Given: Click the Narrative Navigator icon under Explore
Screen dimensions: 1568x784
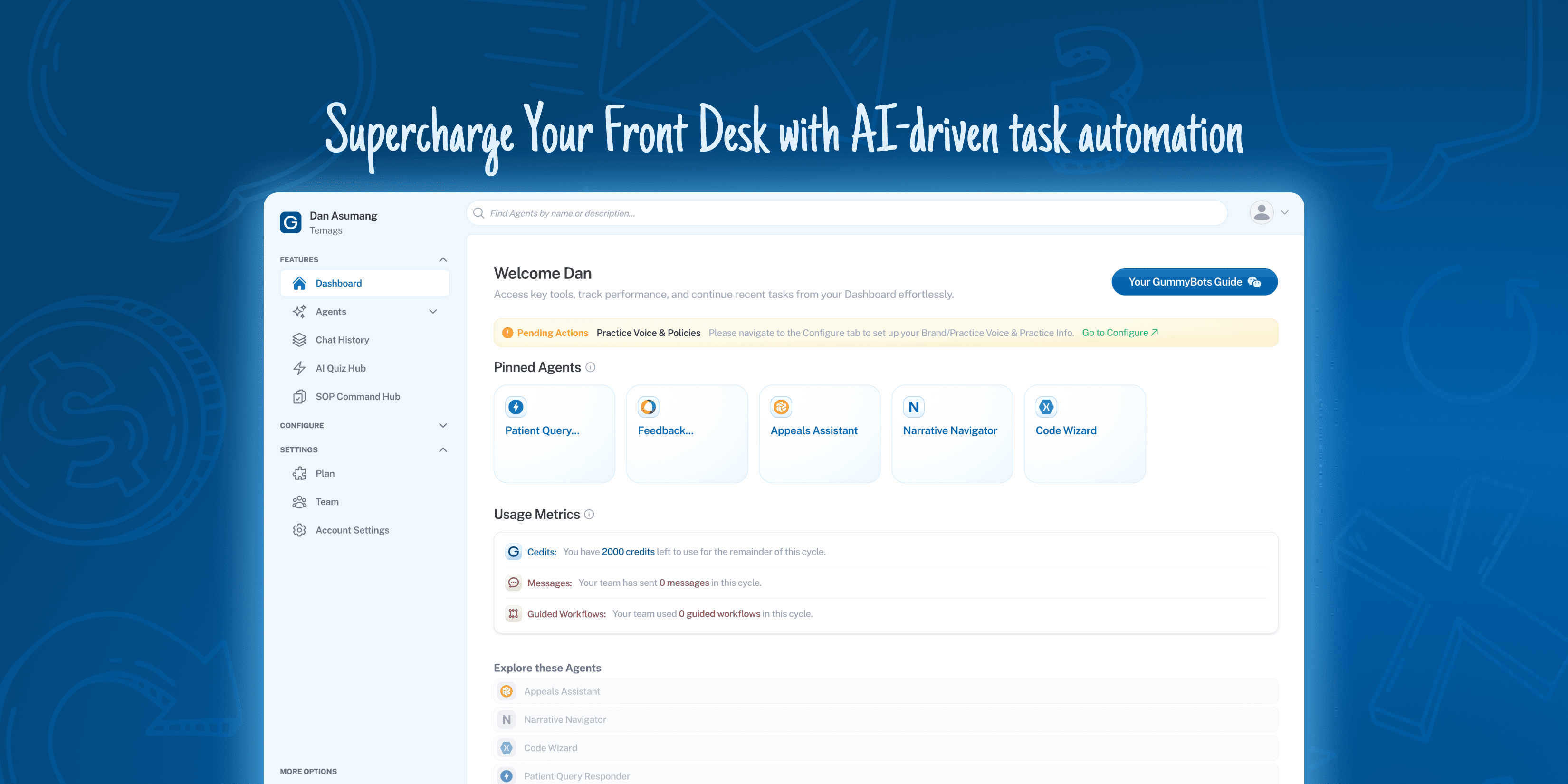Looking at the screenshot, I should pos(507,719).
